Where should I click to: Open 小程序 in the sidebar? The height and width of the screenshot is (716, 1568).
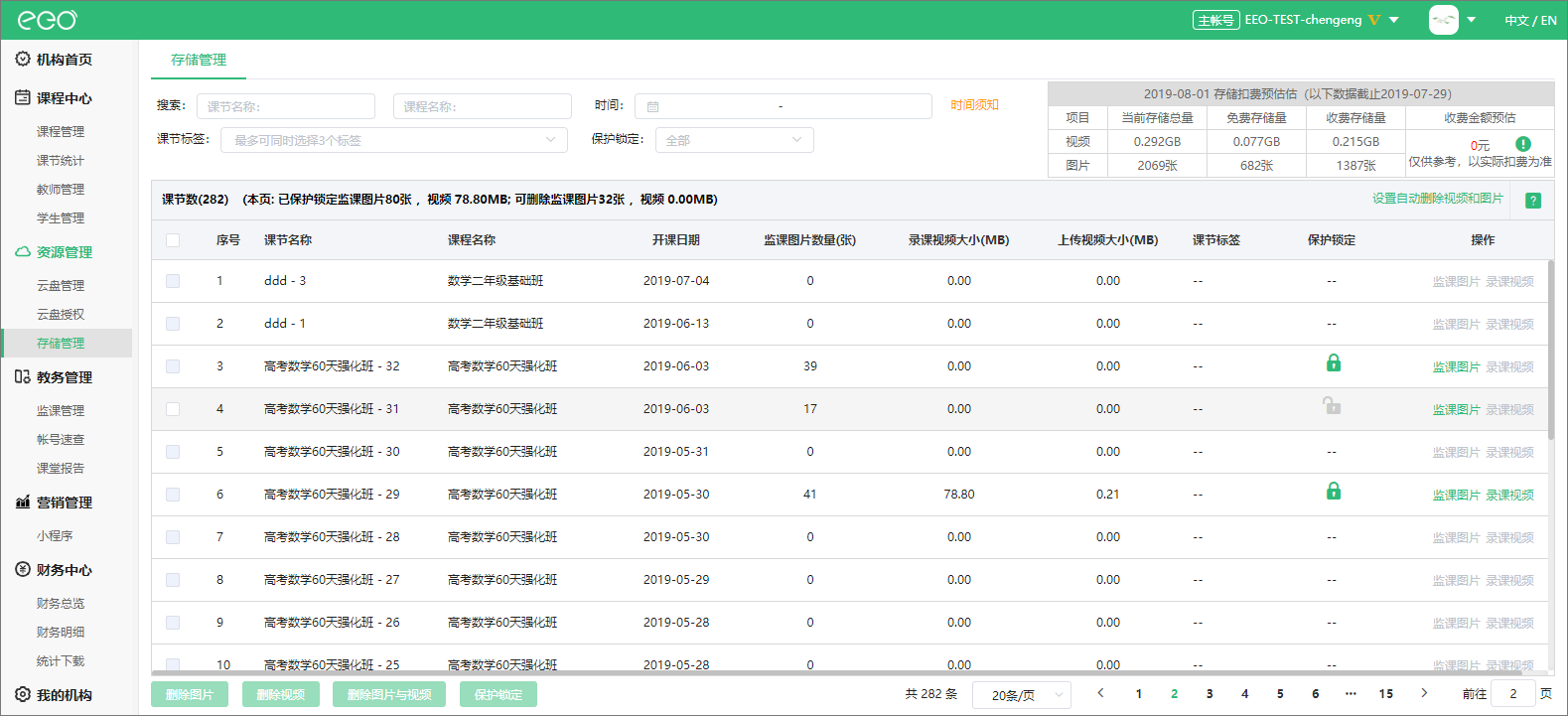(x=55, y=535)
